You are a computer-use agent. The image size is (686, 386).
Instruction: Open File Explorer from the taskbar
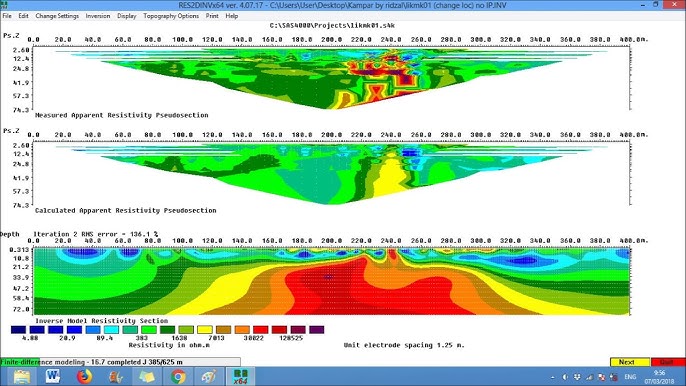[x=21, y=376]
